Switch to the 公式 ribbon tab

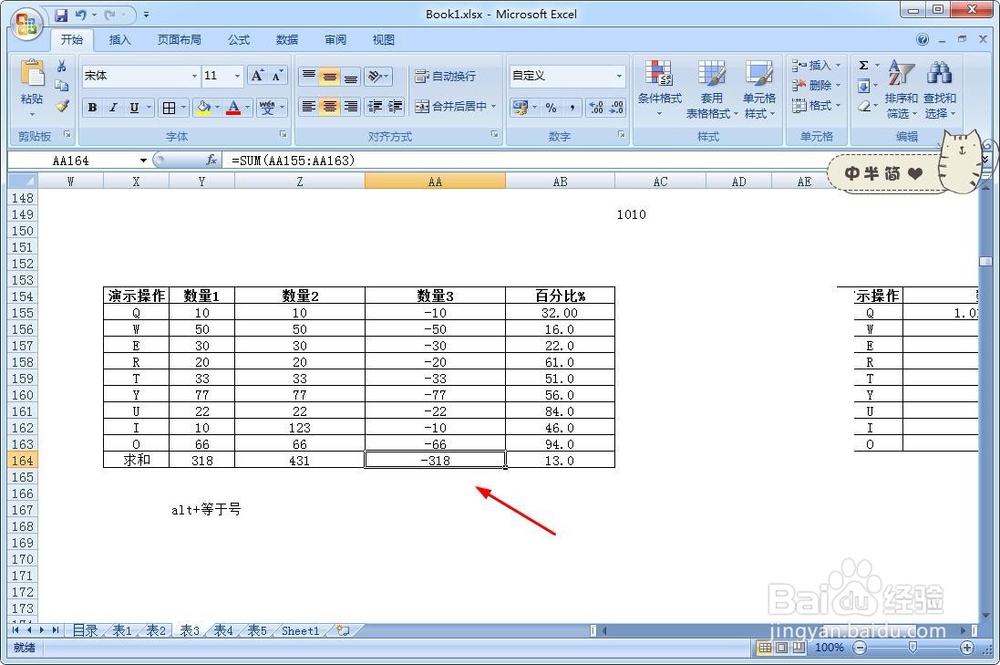237,40
